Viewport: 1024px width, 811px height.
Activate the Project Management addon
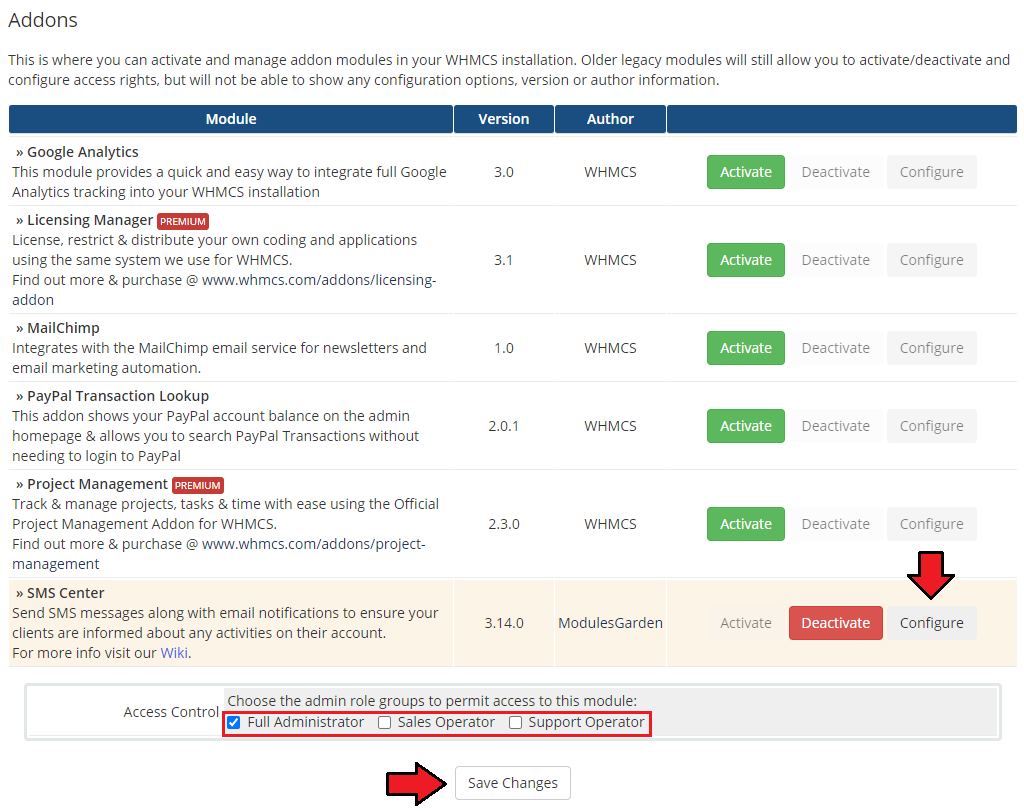click(x=746, y=524)
